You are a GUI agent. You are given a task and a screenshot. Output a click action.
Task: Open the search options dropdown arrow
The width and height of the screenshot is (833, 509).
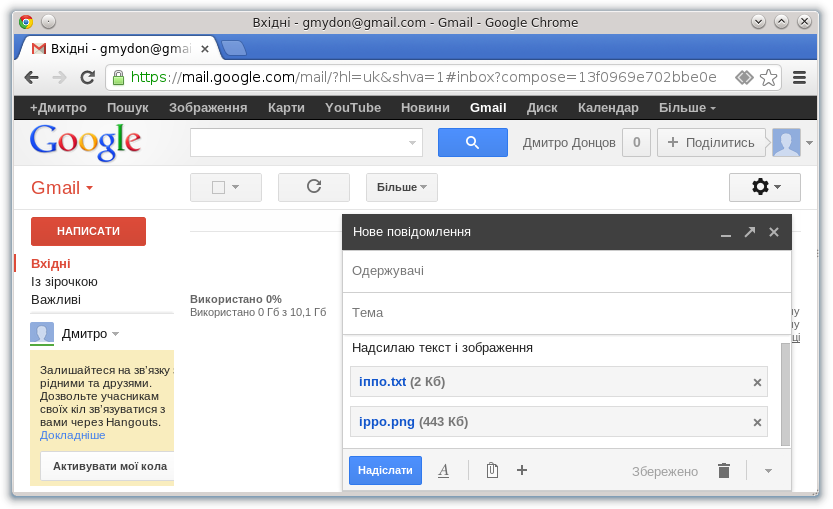click(x=412, y=142)
